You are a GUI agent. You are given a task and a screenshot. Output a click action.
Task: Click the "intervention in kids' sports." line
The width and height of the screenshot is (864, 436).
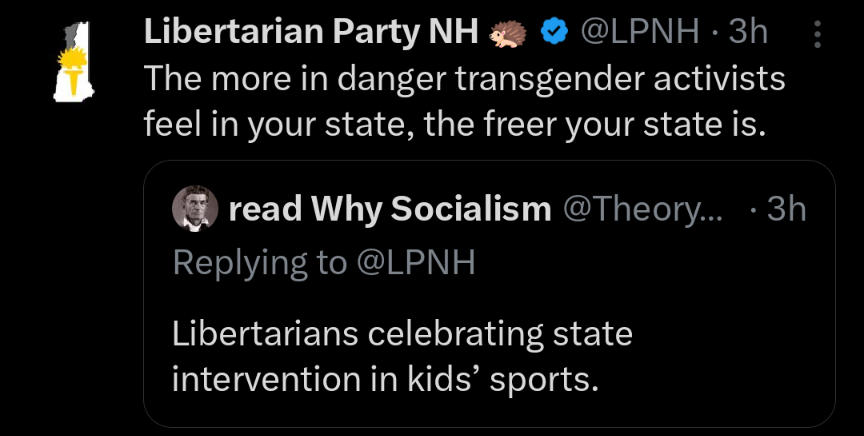[384, 380]
